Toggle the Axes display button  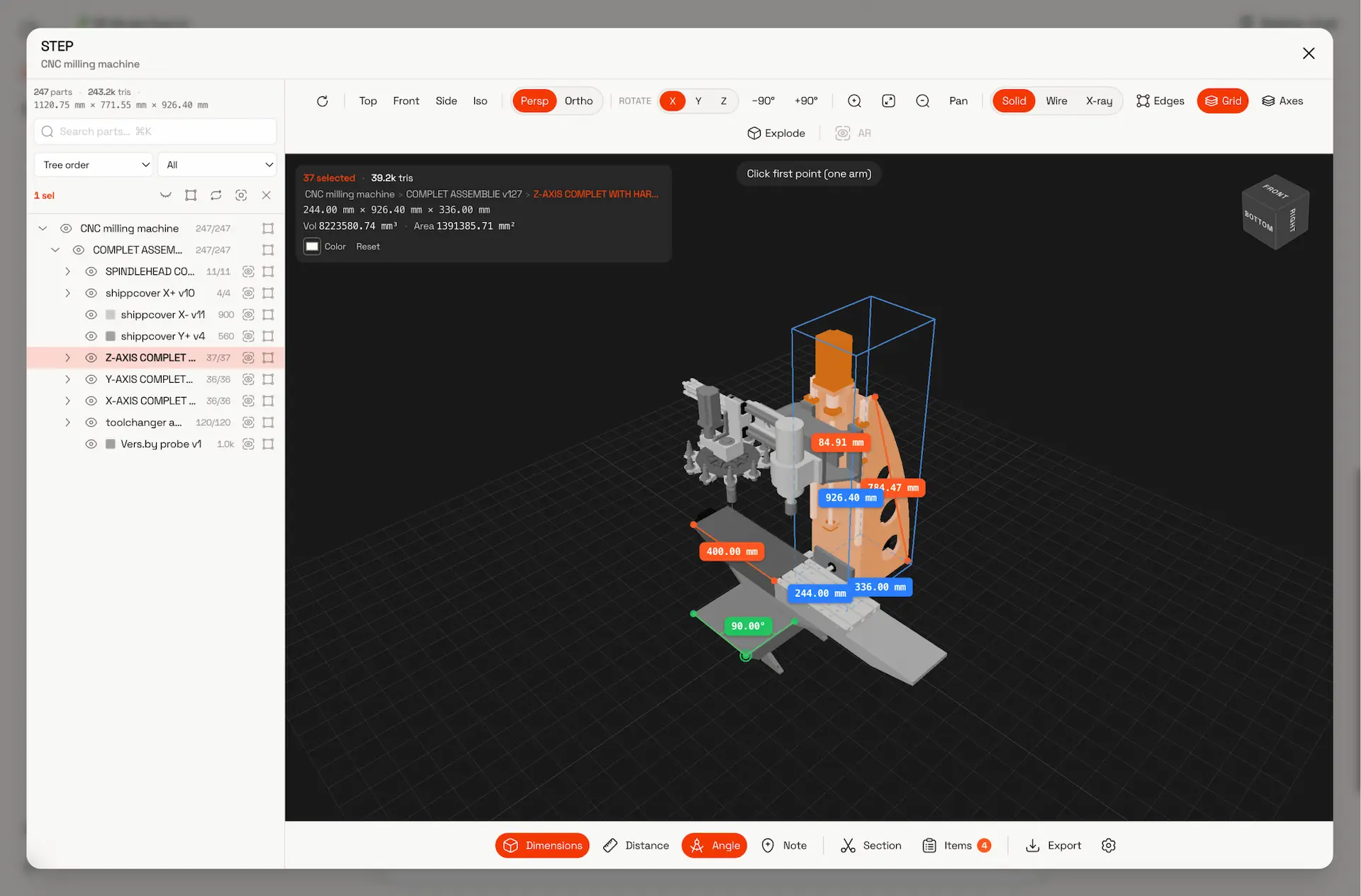click(x=1282, y=101)
